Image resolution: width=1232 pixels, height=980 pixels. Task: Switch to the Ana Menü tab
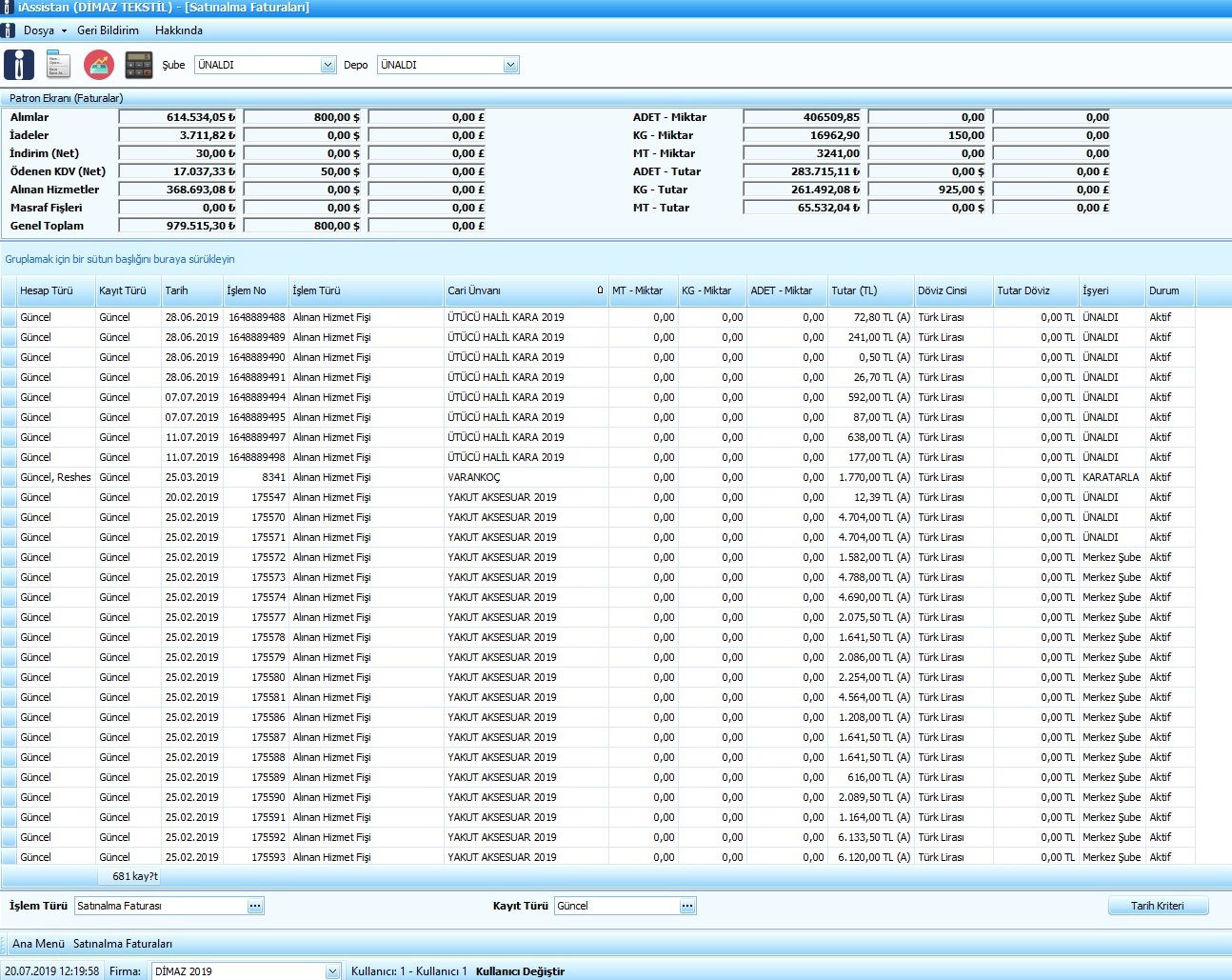(38, 944)
